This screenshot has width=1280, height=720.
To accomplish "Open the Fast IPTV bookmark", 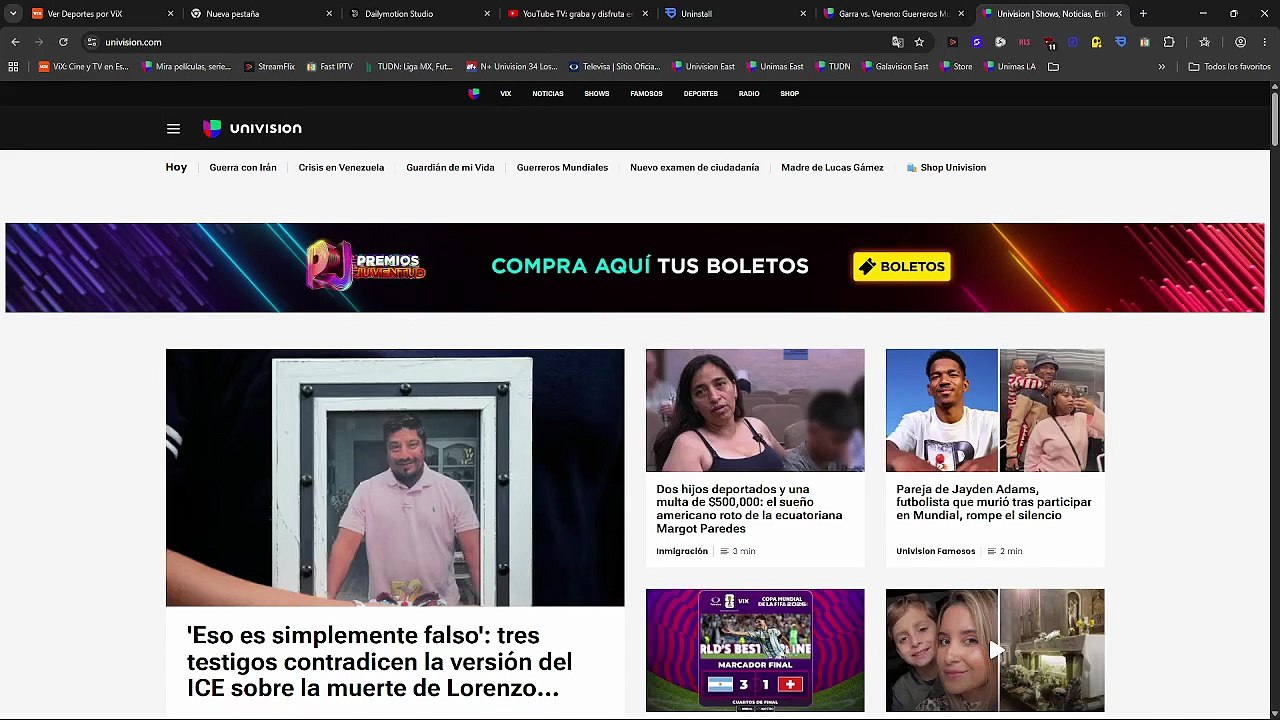I will coord(330,66).
